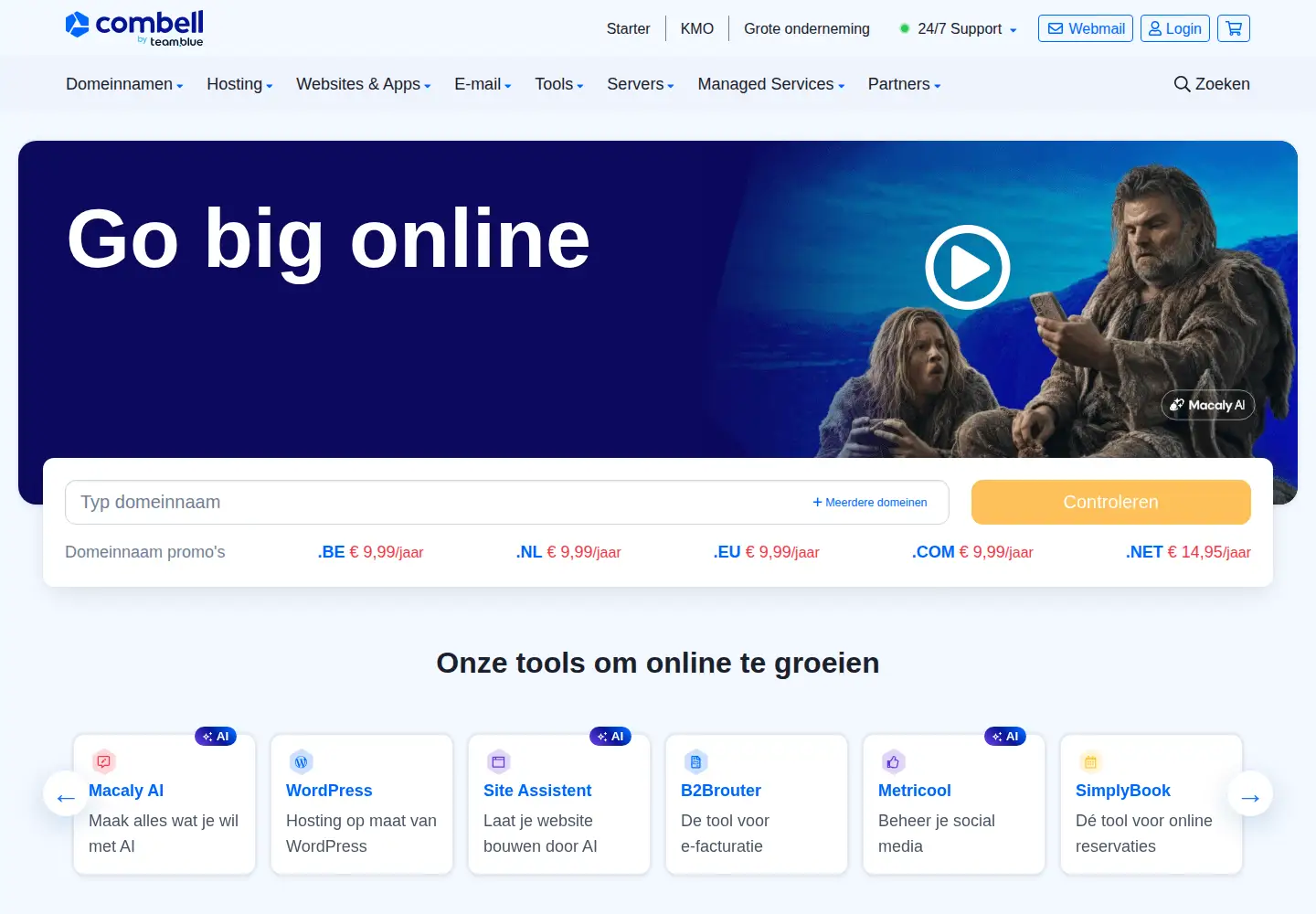Click the Combell logo
This screenshot has width=1316, height=914.
134,28
